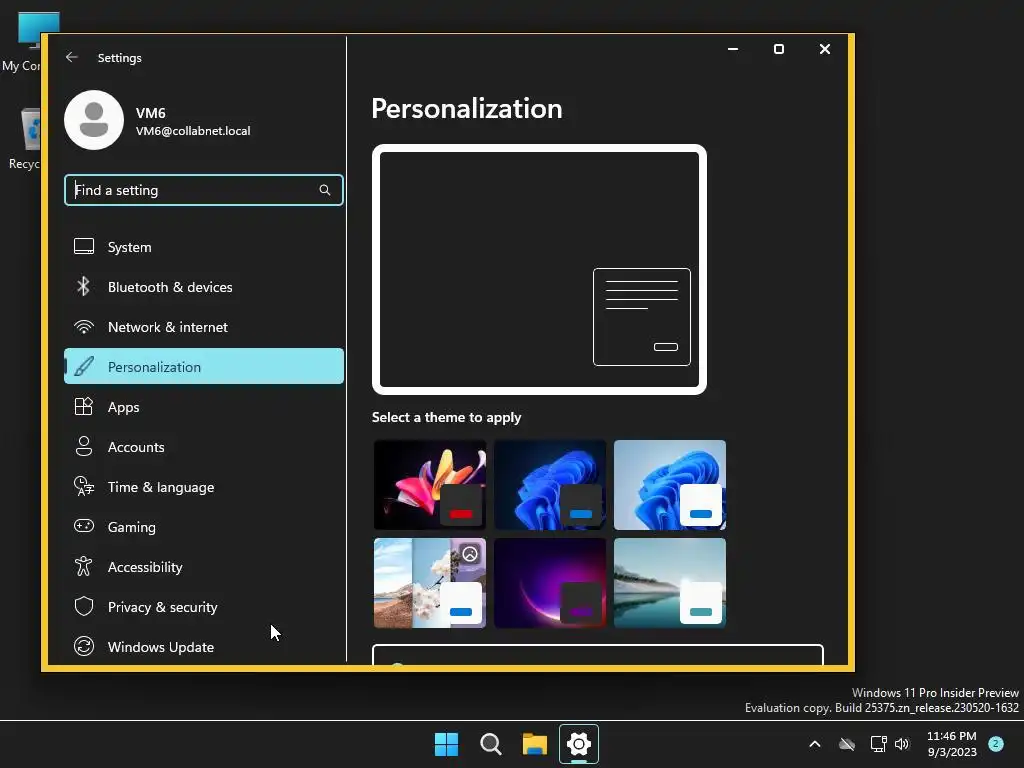This screenshot has width=1024, height=768.
Task: Close the Settings window
Action: point(825,49)
